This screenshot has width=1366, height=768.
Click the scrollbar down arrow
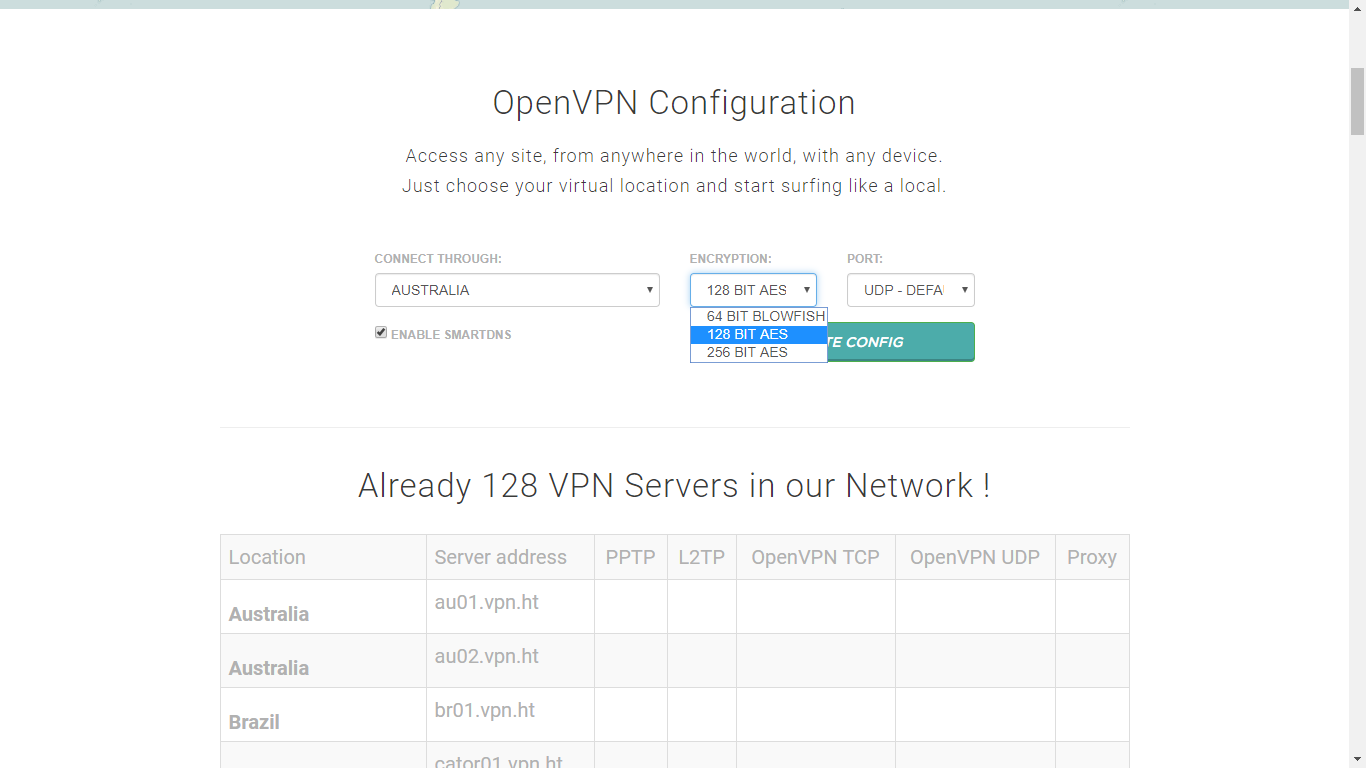[1357, 759]
